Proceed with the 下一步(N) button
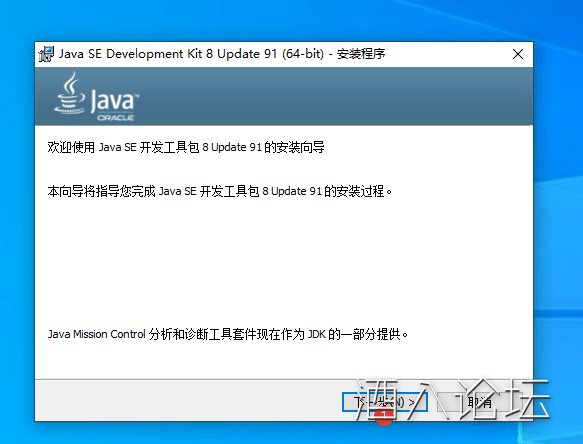 [x=384, y=402]
